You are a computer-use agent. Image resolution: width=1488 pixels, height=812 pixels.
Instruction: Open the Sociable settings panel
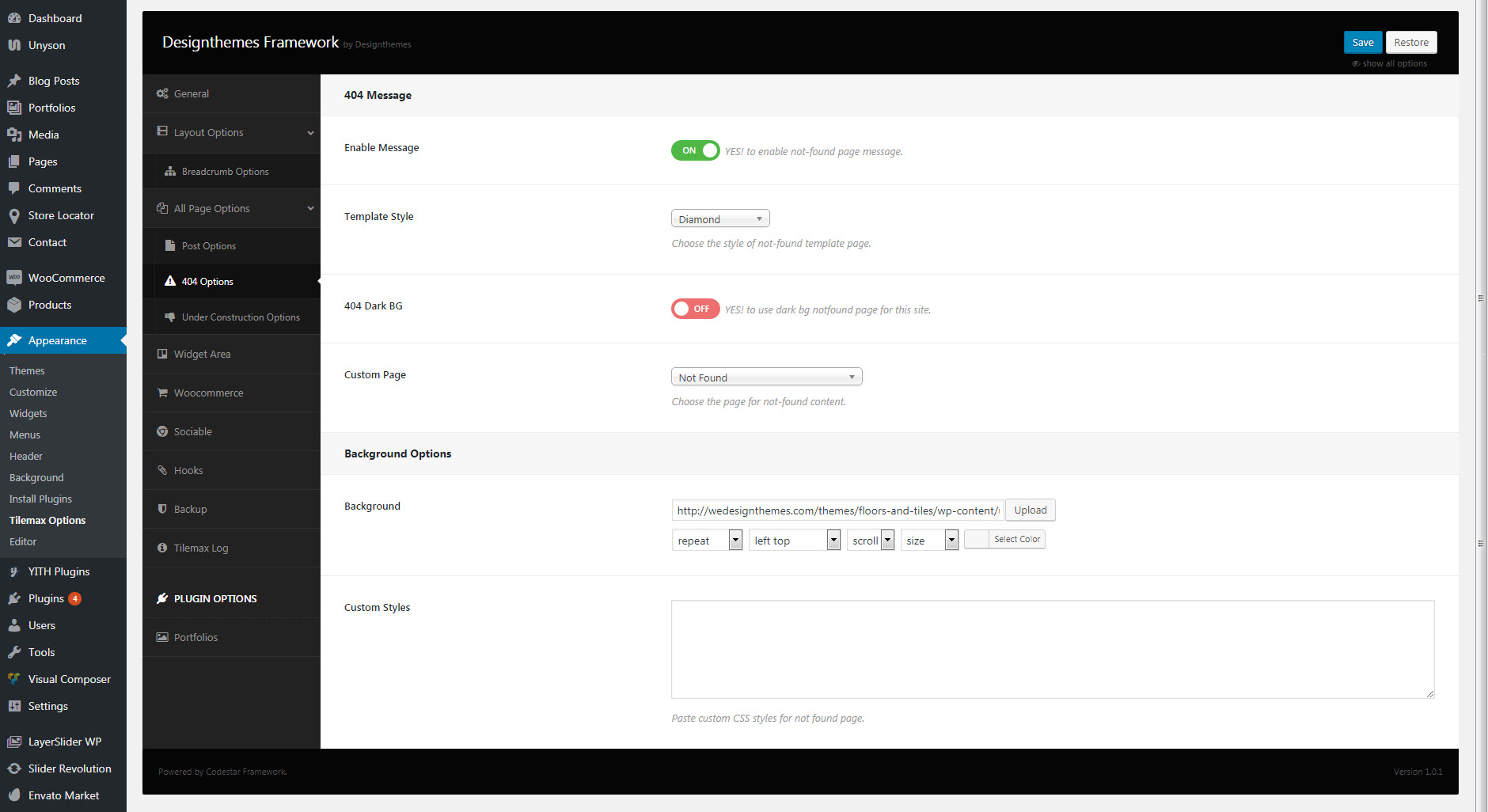point(192,431)
